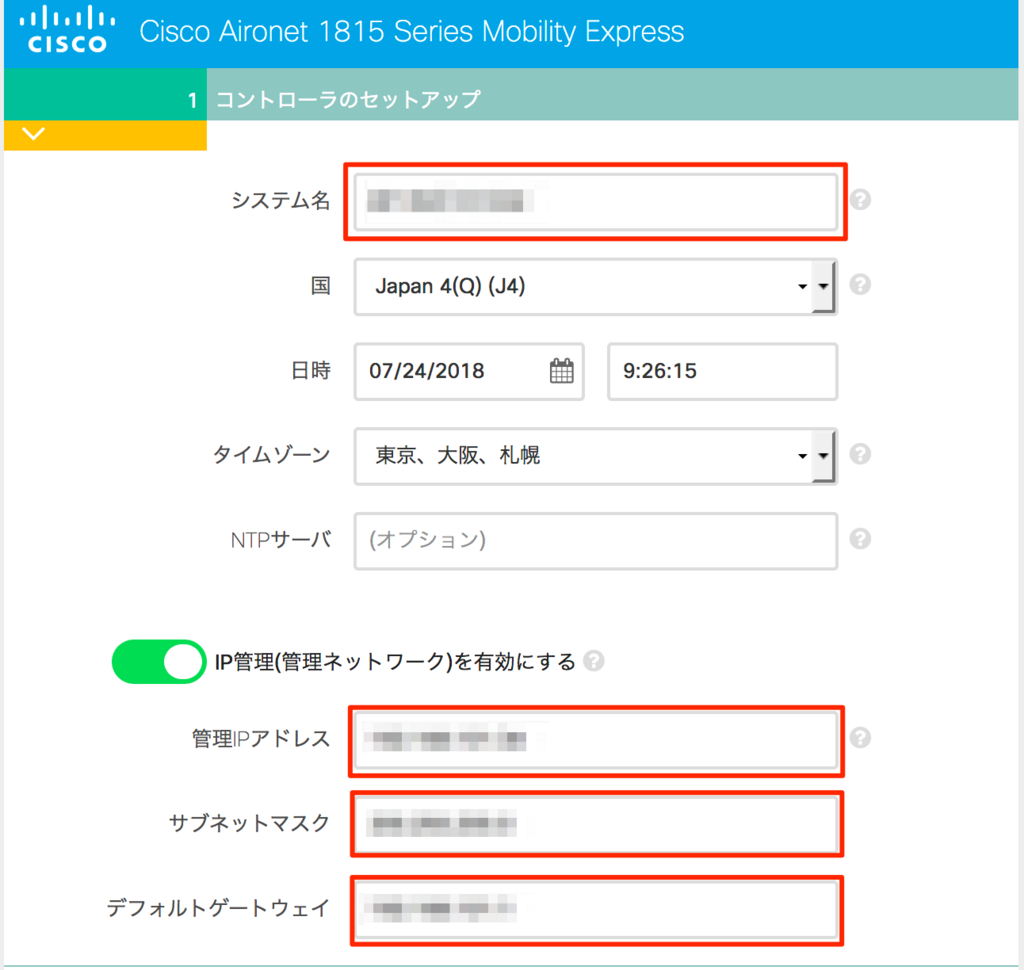Open help icon next to 国 dropdown

click(x=860, y=285)
